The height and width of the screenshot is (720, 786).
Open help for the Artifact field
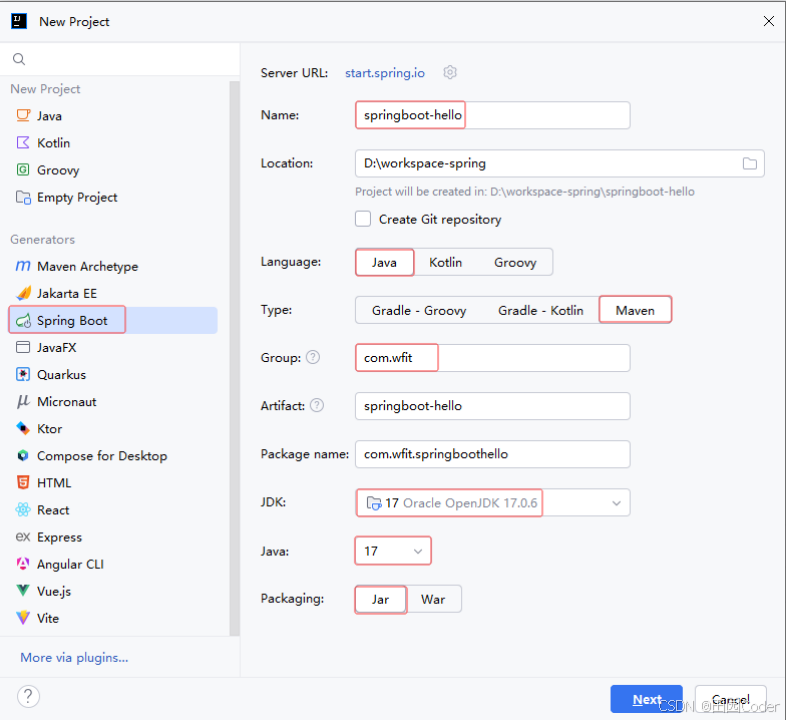(x=317, y=405)
